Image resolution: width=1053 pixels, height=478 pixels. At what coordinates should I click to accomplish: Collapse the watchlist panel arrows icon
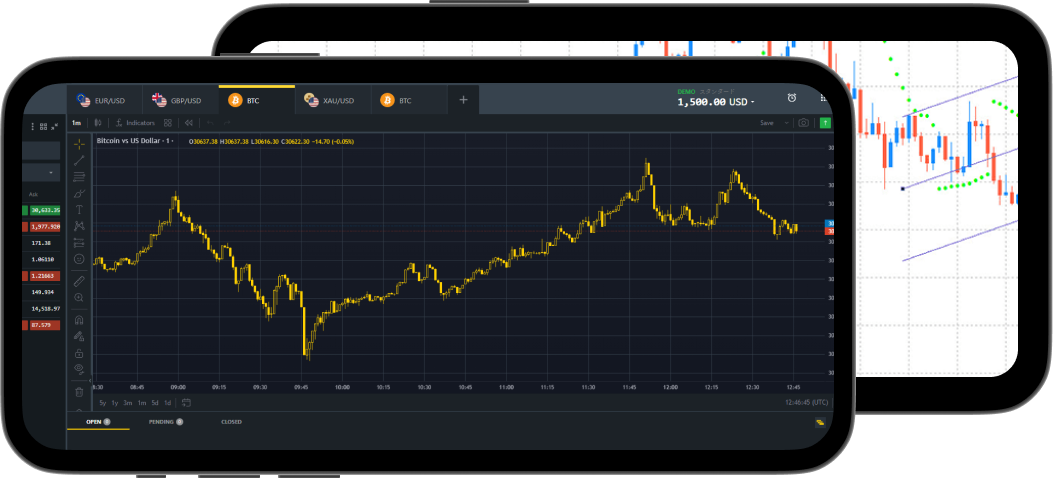55,126
